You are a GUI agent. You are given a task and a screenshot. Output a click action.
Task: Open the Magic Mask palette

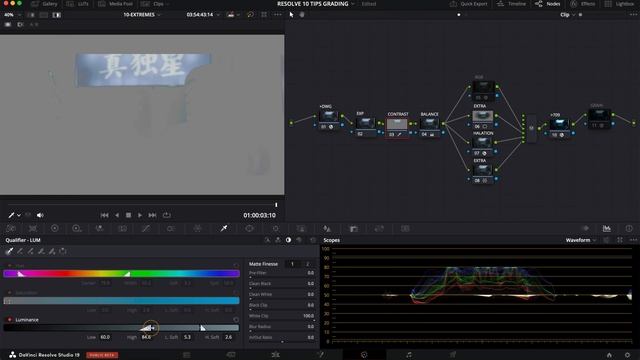[301, 229]
